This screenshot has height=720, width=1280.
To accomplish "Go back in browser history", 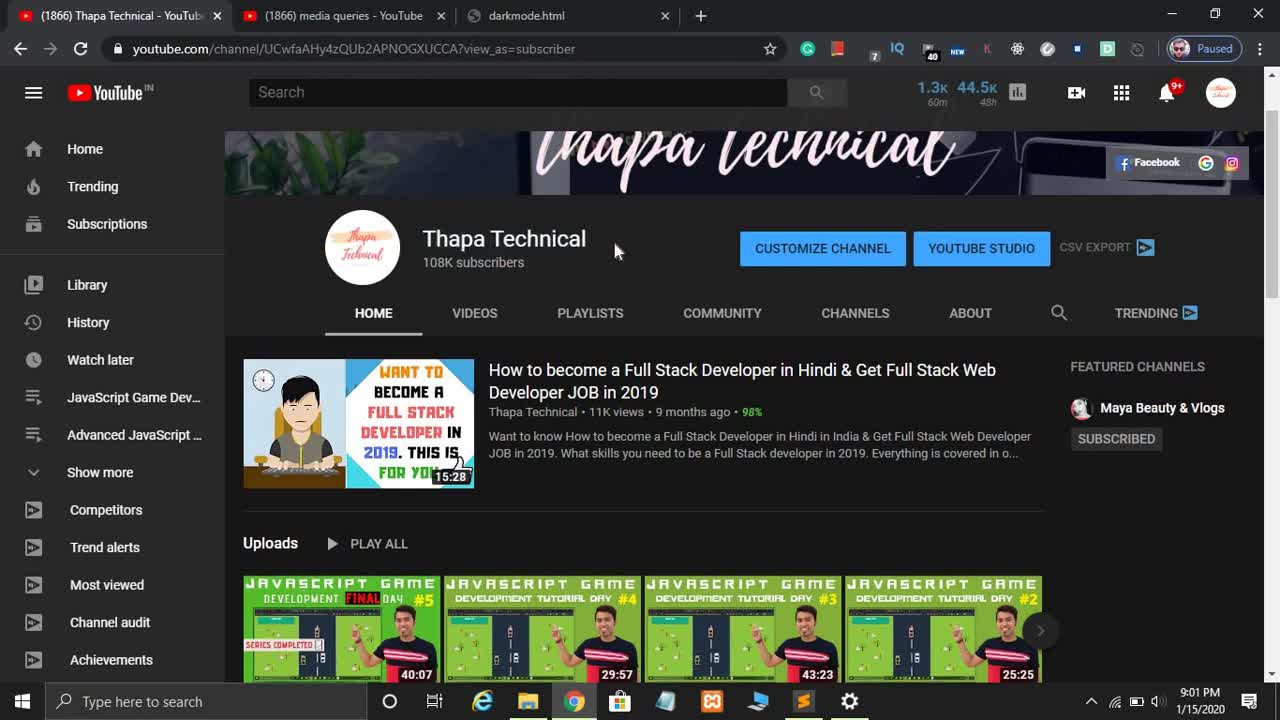I will tap(21, 48).
